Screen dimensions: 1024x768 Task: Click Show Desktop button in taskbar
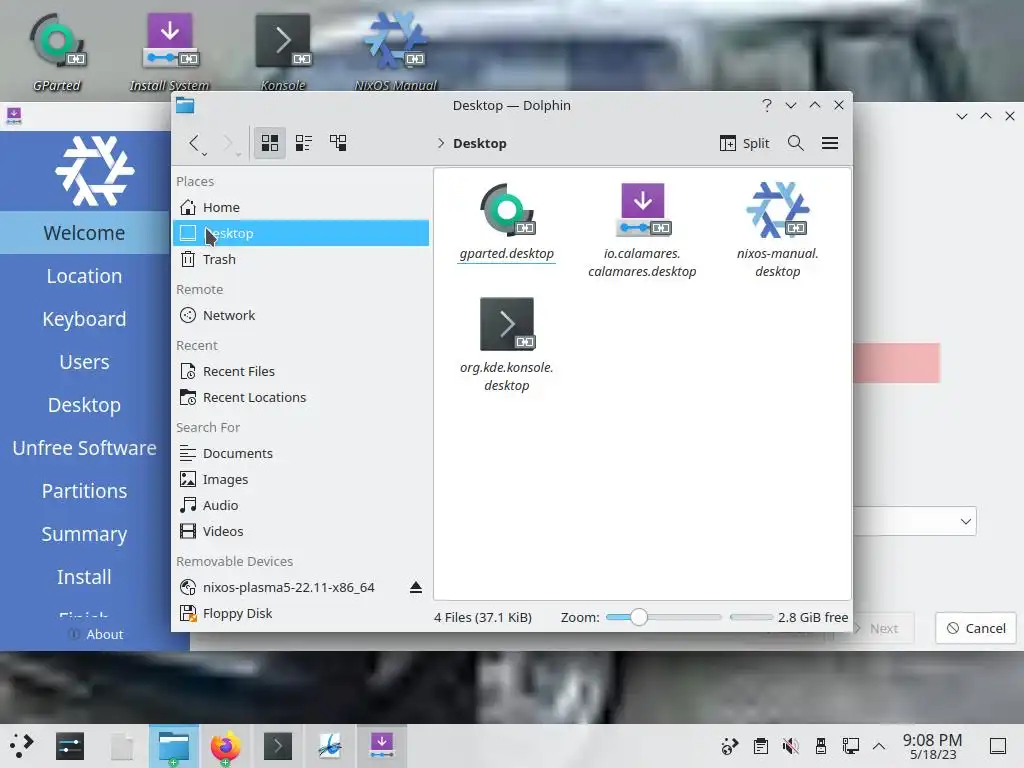tap(998, 746)
